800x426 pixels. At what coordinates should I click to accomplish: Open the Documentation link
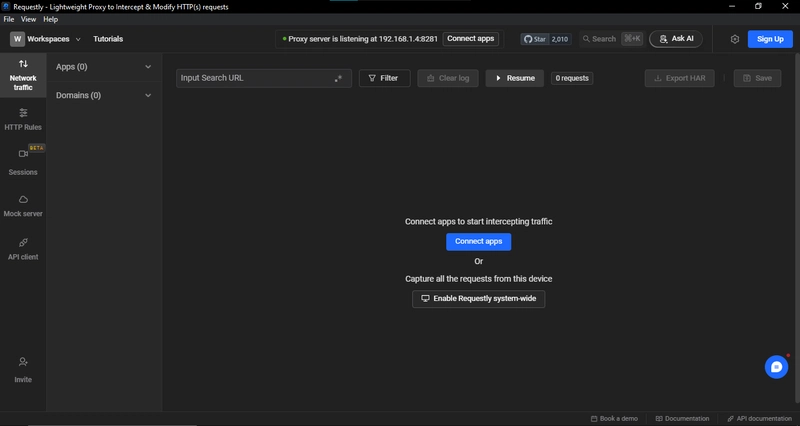[x=682, y=418]
